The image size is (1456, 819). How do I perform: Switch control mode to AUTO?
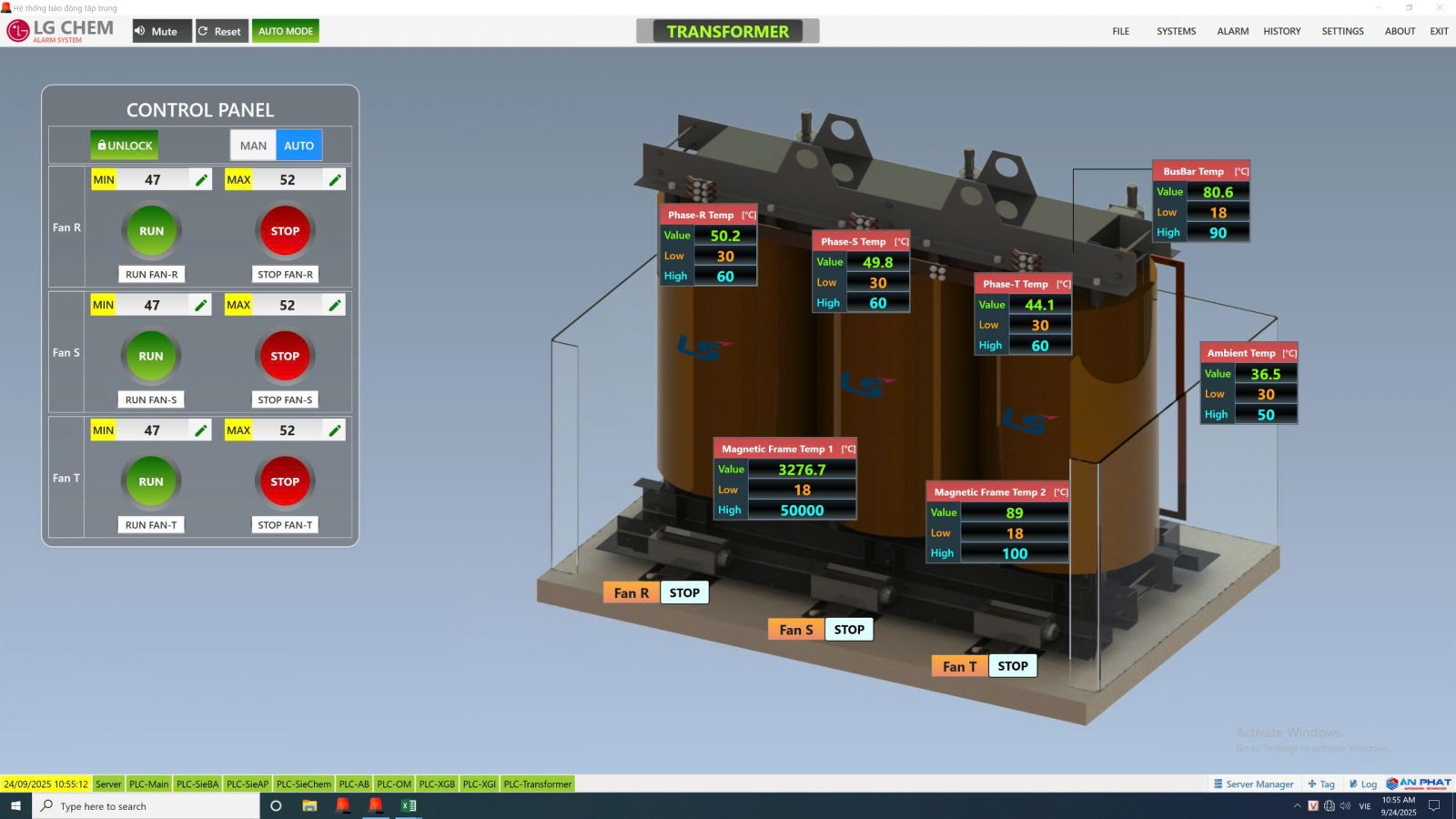tap(298, 146)
